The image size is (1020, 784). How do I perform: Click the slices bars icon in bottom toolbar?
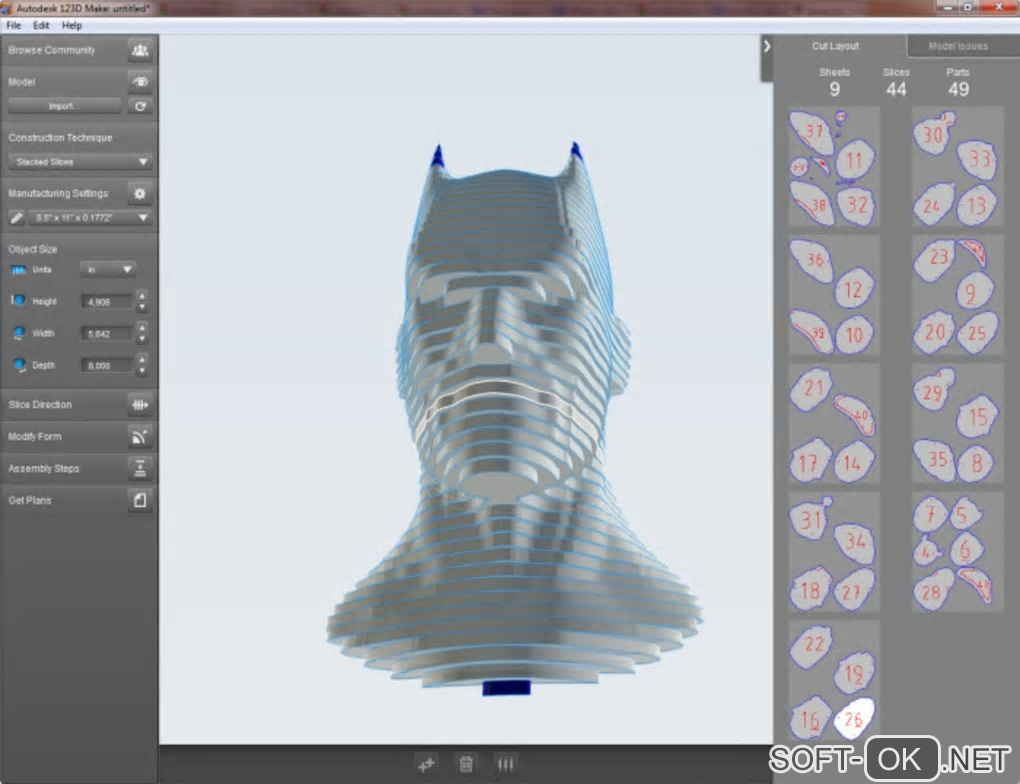click(x=505, y=764)
